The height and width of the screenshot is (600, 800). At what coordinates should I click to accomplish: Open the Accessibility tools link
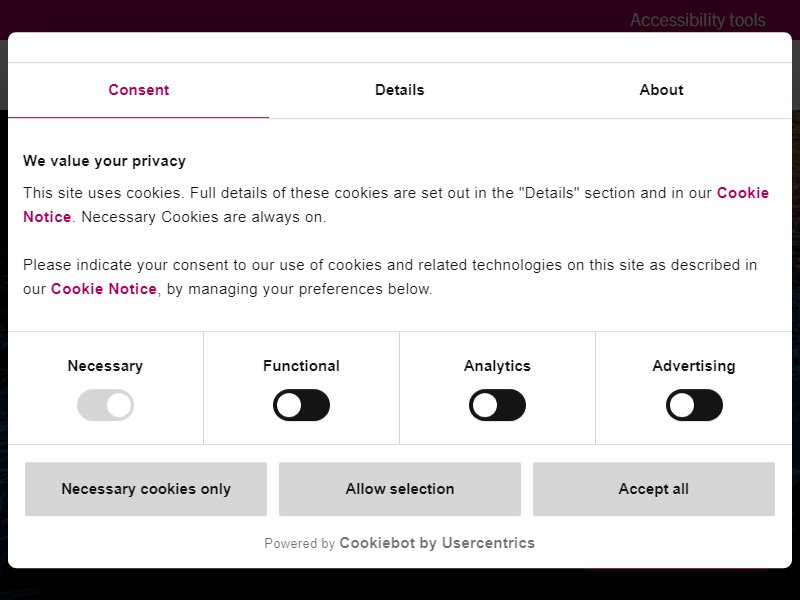697,20
